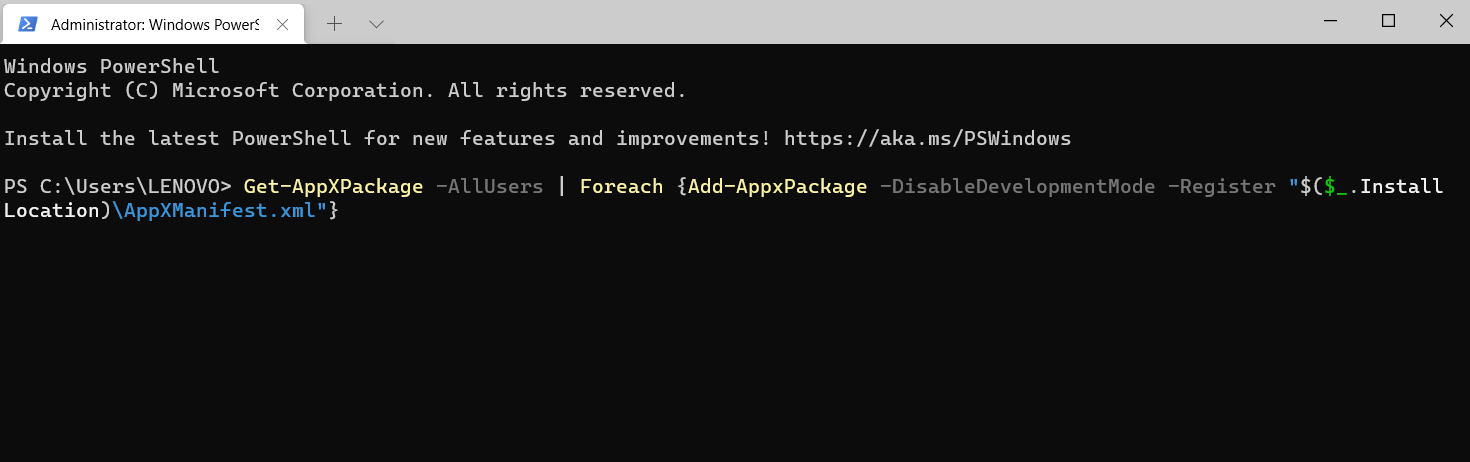Maximize the terminal window
This screenshot has height=462, width=1470.
point(1388,21)
